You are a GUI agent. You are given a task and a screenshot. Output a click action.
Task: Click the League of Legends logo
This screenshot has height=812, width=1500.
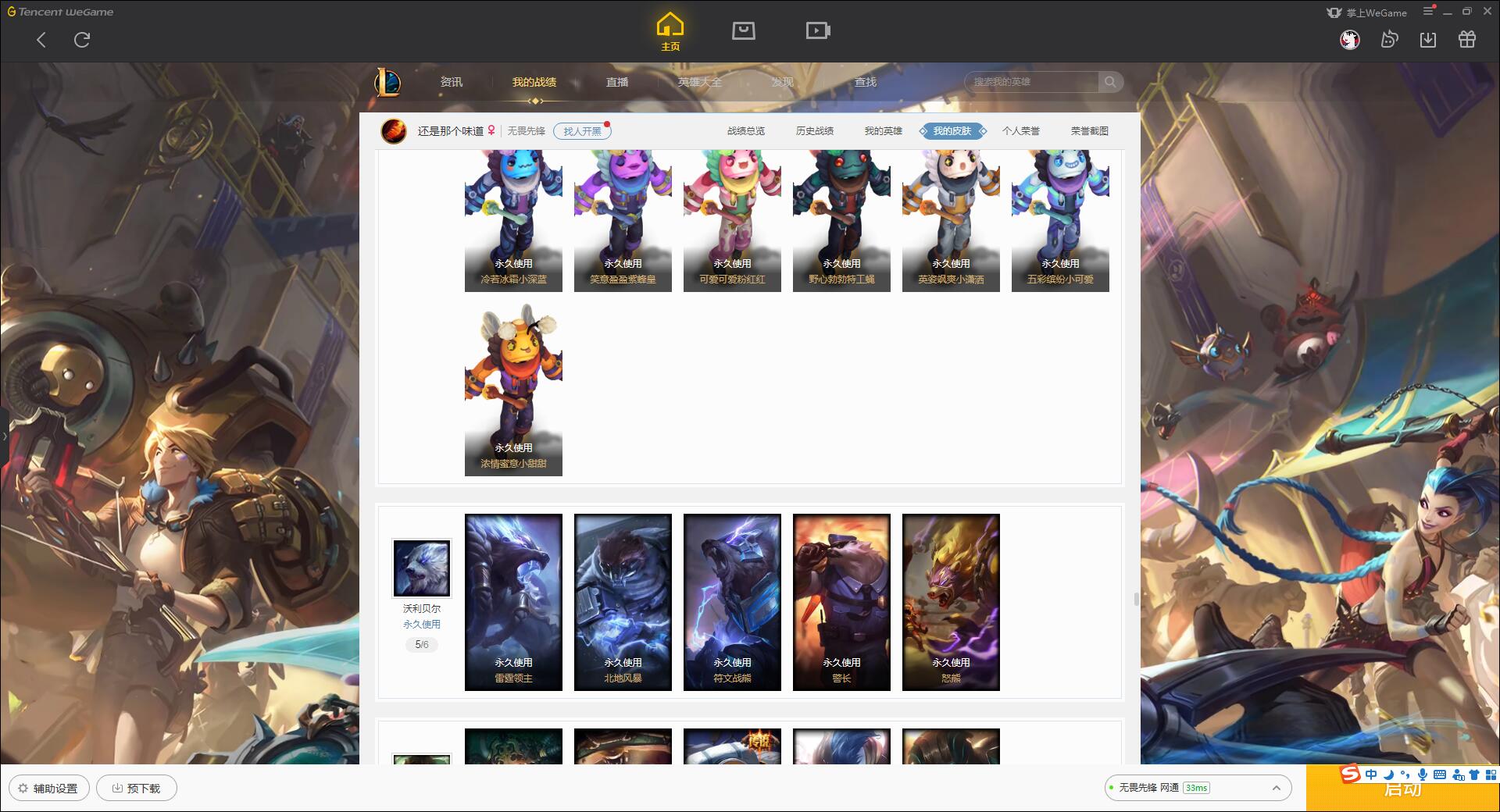click(x=387, y=81)
